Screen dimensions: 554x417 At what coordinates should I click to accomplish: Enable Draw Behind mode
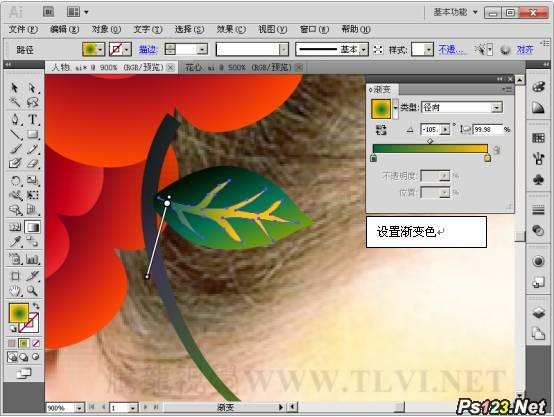[24, 357]
